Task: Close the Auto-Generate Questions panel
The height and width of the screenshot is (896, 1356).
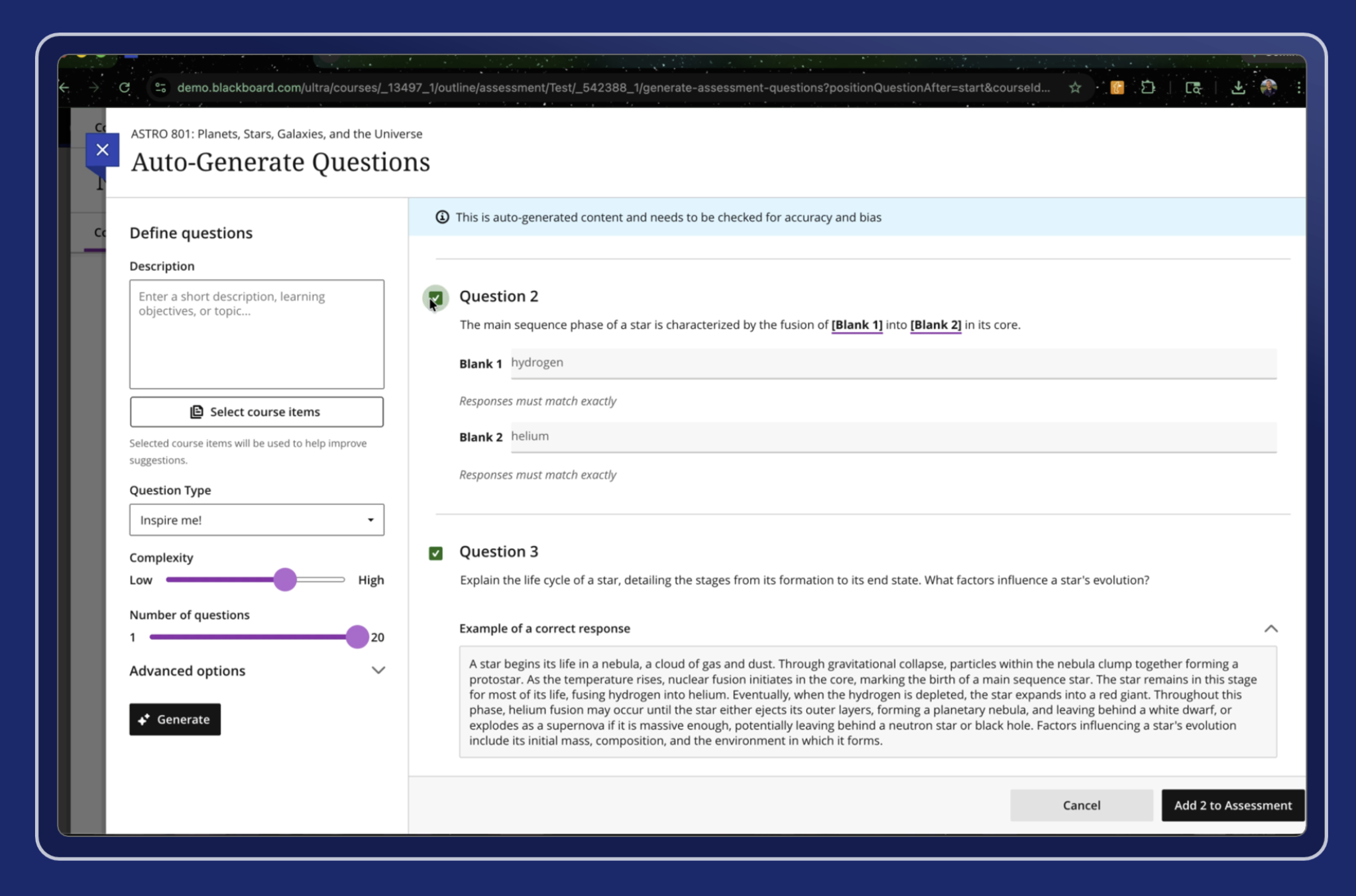Action: [x=102, y=150]
